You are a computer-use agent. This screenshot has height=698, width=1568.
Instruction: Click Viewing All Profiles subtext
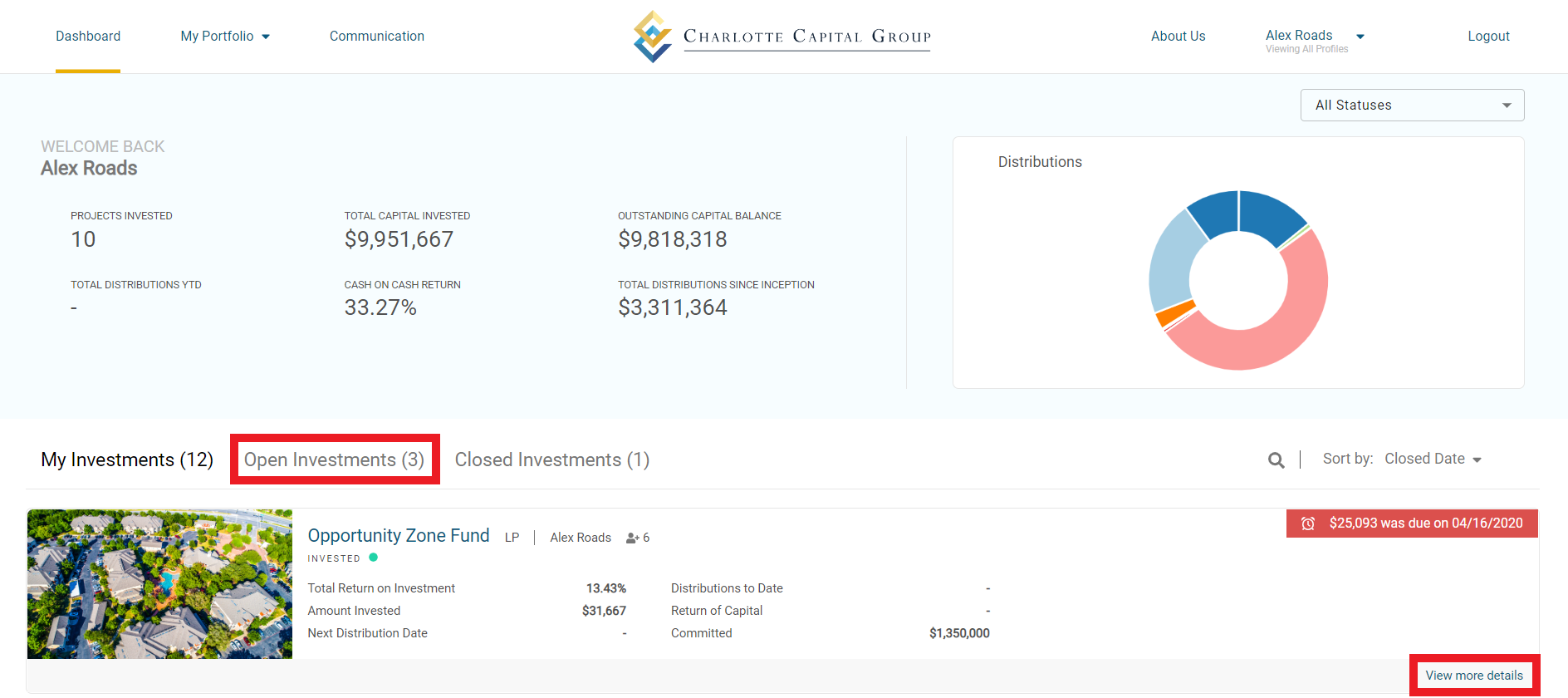coord(1306,49)
